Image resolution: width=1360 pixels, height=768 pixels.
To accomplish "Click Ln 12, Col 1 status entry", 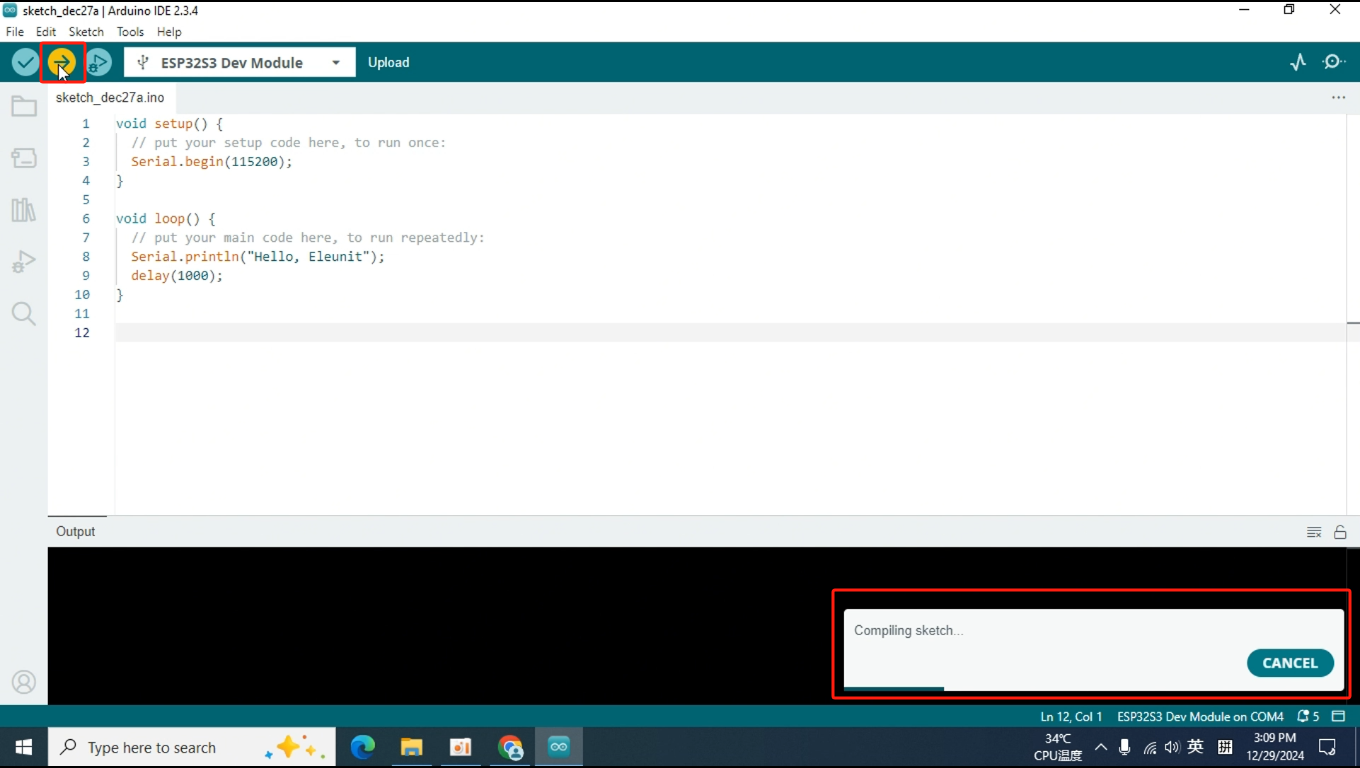I will 1071,716.
